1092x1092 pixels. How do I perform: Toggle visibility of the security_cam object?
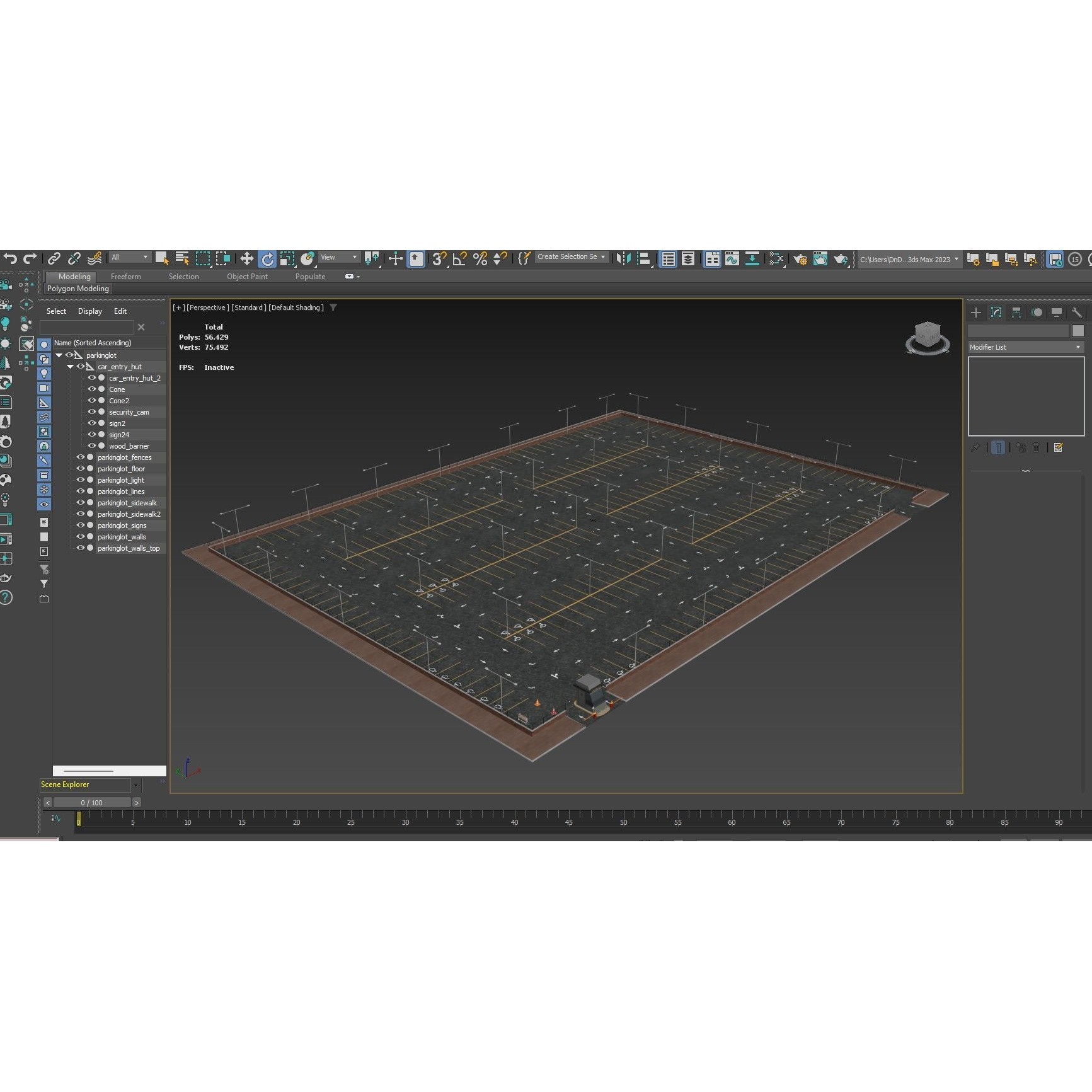[91, 411]
